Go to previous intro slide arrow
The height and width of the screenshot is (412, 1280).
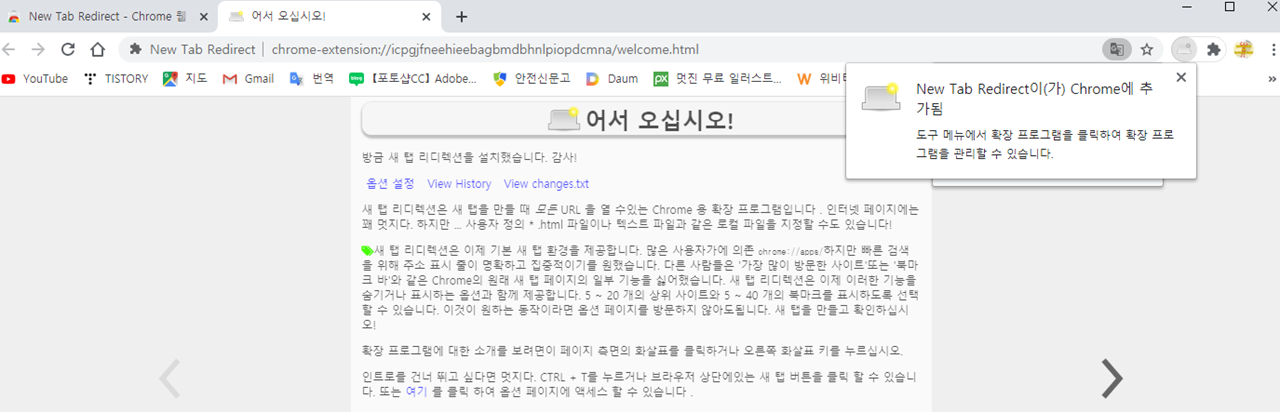point(171,378)
